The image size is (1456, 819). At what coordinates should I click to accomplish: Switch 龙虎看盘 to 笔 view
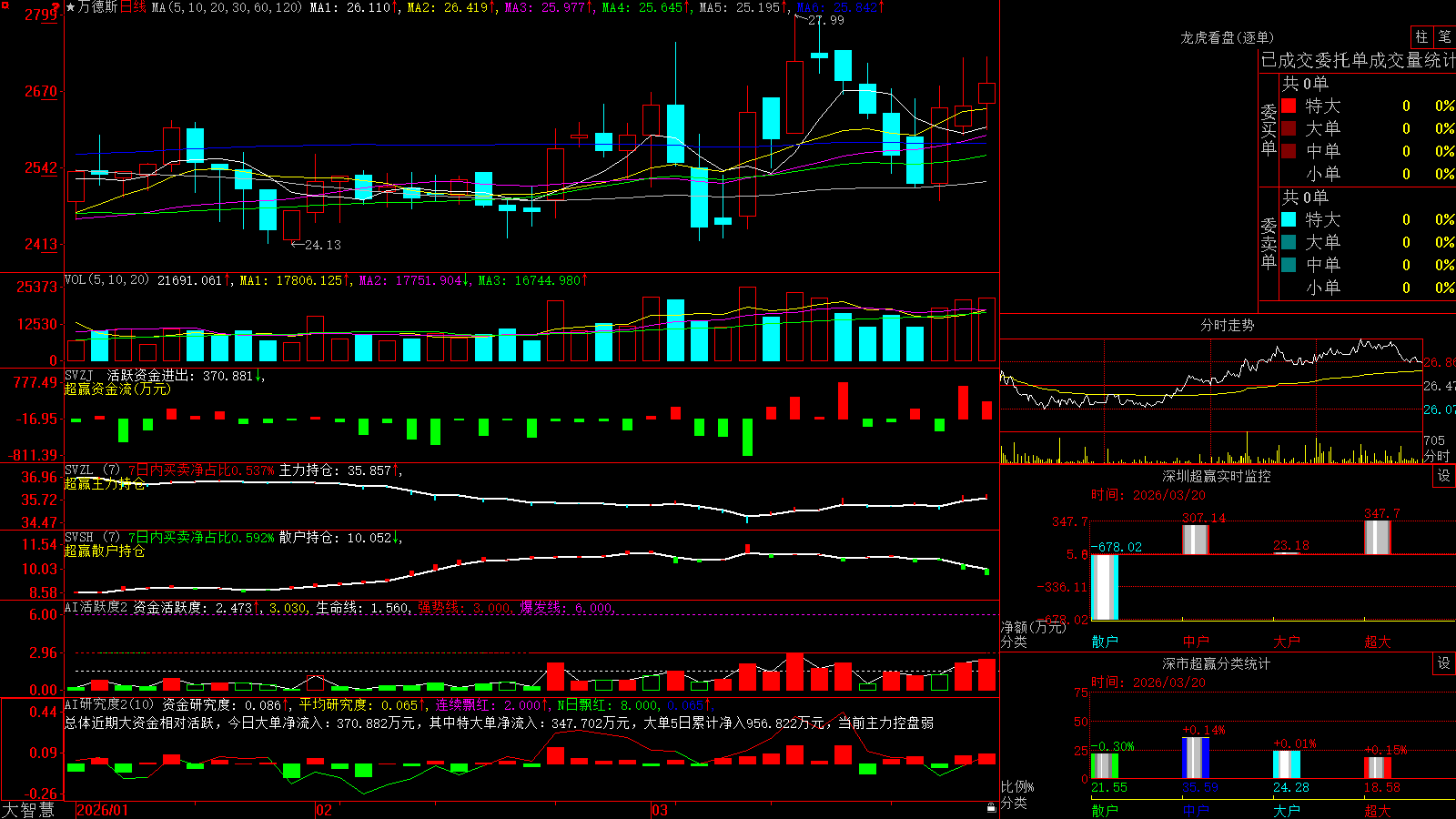(x=1444, y=37)
